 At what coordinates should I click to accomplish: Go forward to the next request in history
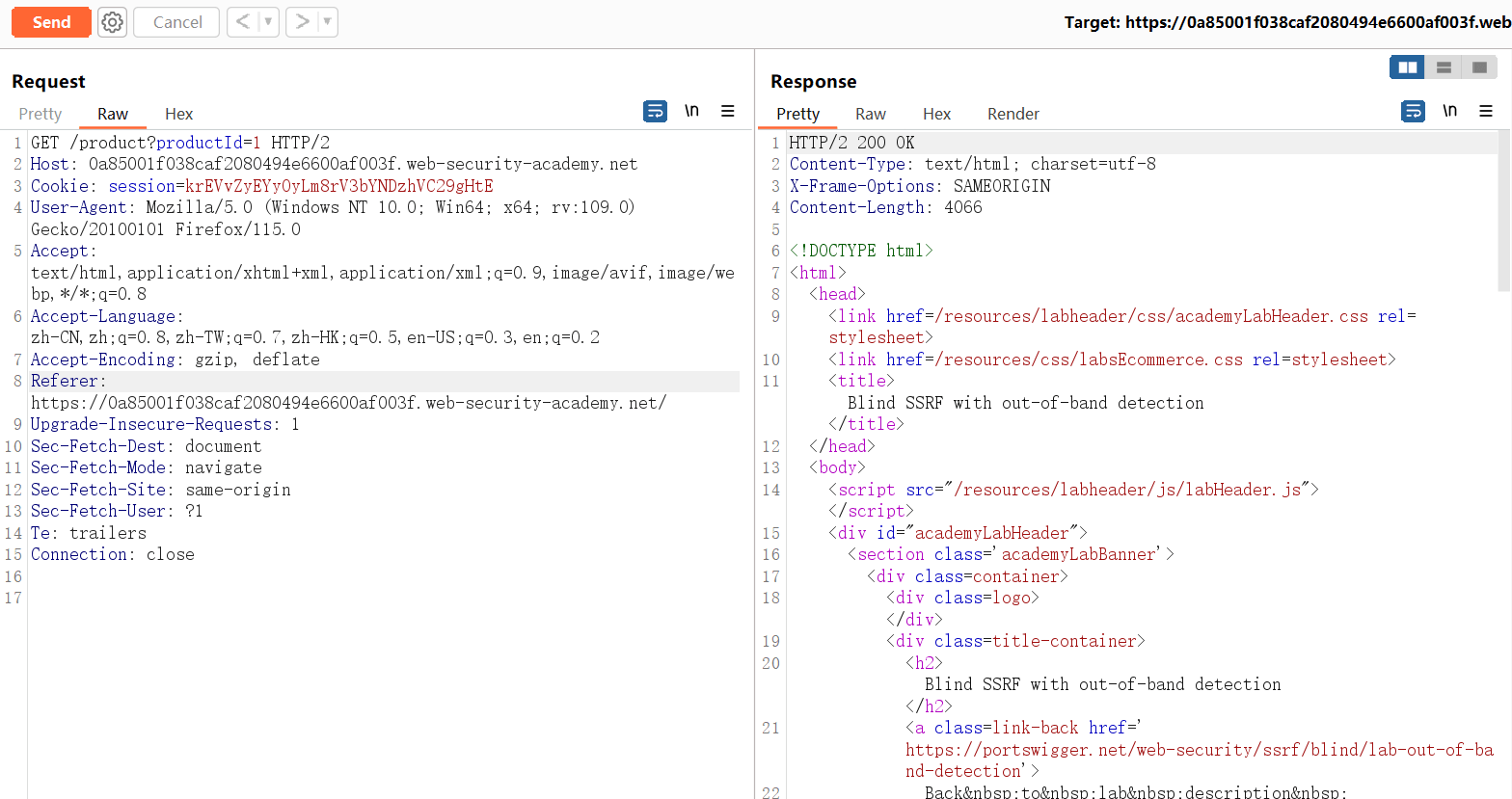302,21
